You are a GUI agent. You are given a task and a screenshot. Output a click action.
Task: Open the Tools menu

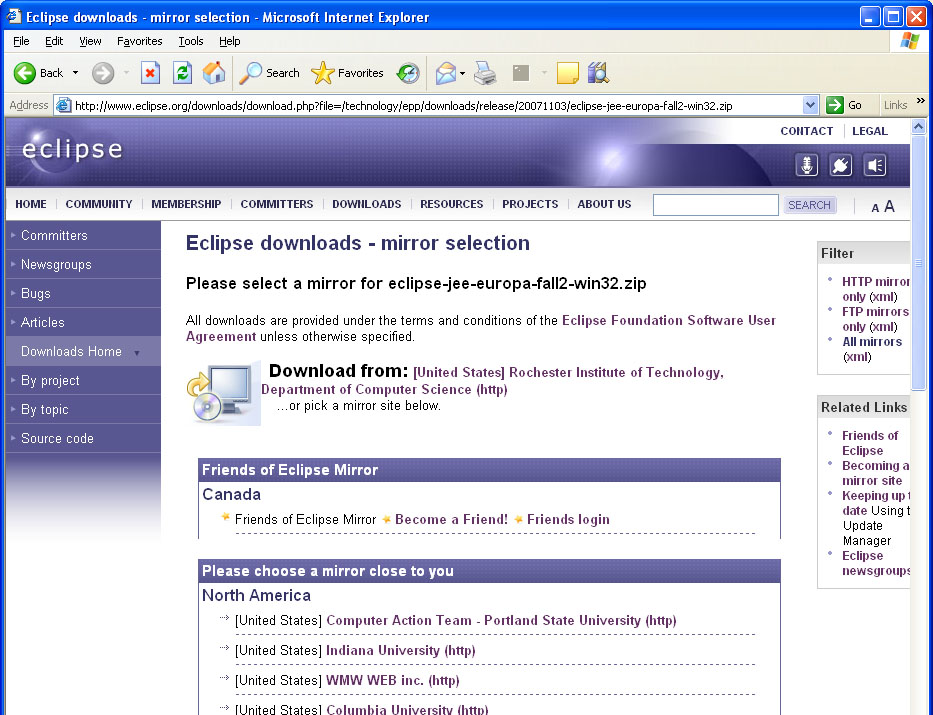190,41
